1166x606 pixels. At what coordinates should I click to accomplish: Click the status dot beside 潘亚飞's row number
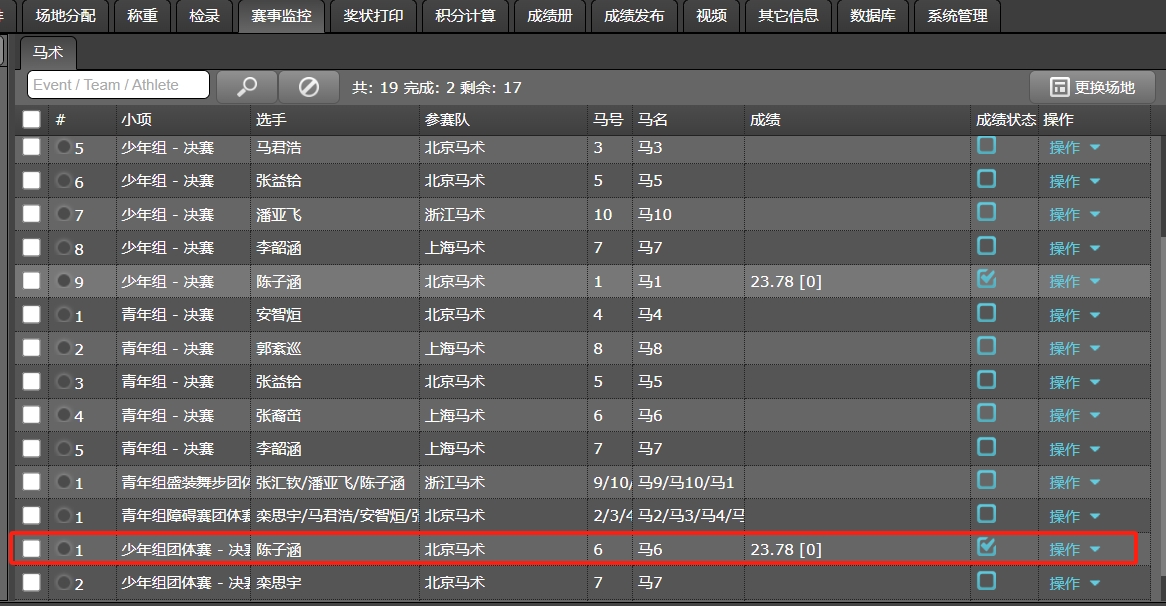tap(65, 214)
